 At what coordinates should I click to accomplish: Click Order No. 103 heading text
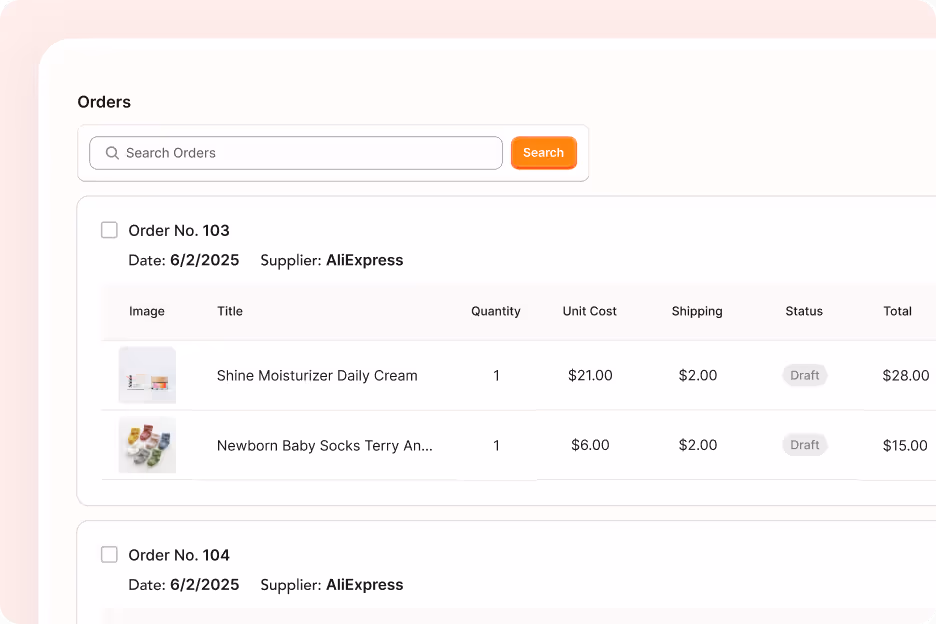(x=179, y=230)
